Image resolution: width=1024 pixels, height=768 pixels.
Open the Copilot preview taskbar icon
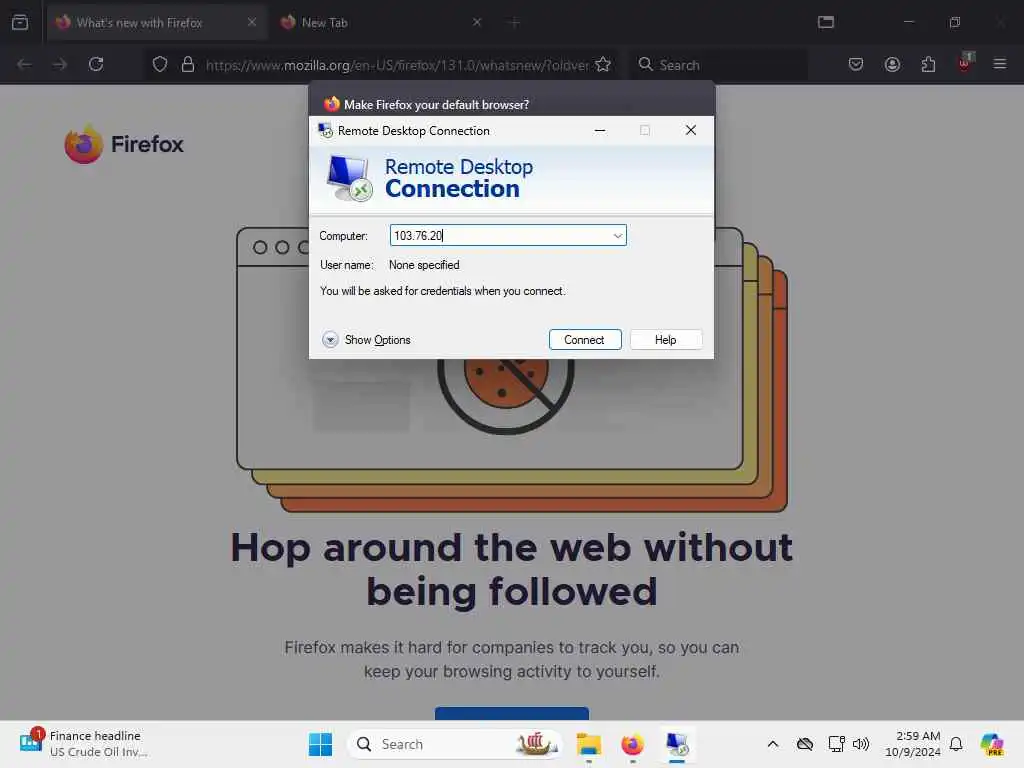click(x=992, y=744)
